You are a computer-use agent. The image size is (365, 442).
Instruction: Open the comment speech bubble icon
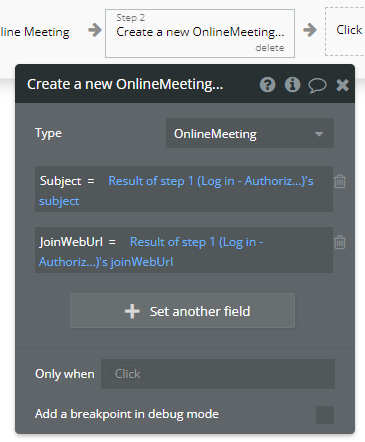(x=317, y=85)
